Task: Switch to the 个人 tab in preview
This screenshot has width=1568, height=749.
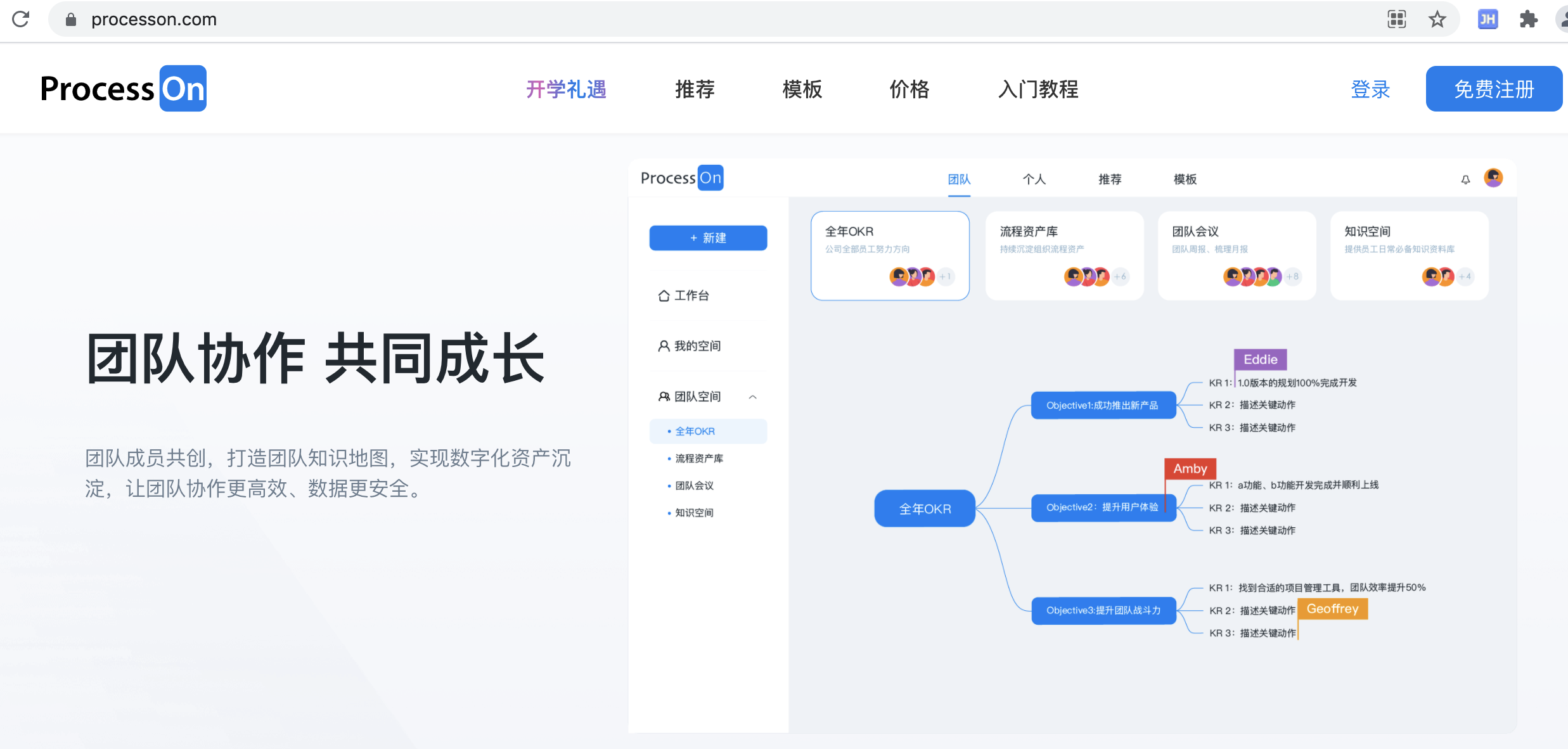Action: pos(1034,179)
